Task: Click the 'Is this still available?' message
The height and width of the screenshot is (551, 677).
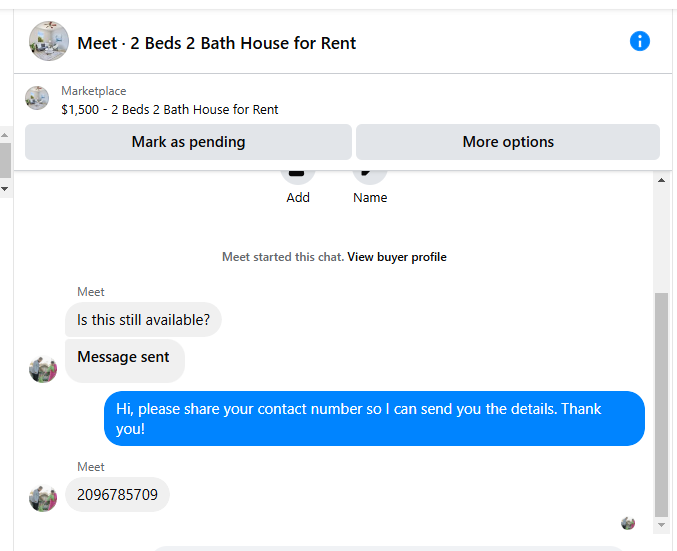Action: pos(143,320)
